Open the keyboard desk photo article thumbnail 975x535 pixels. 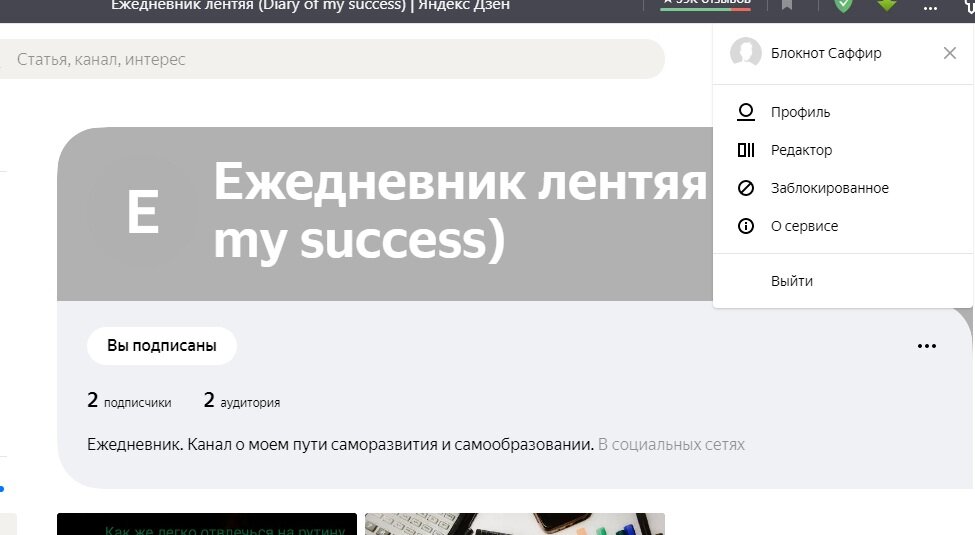(515, 524)
